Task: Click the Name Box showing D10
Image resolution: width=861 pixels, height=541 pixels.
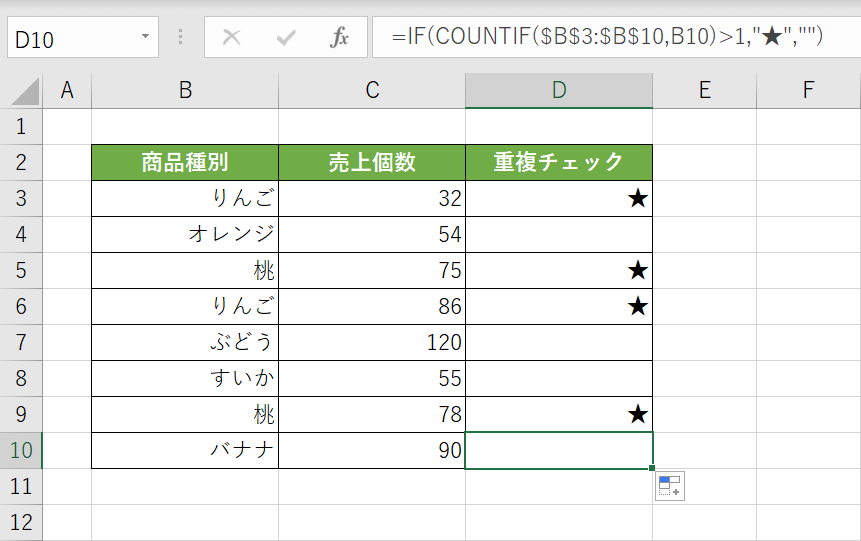Action: 82,37
